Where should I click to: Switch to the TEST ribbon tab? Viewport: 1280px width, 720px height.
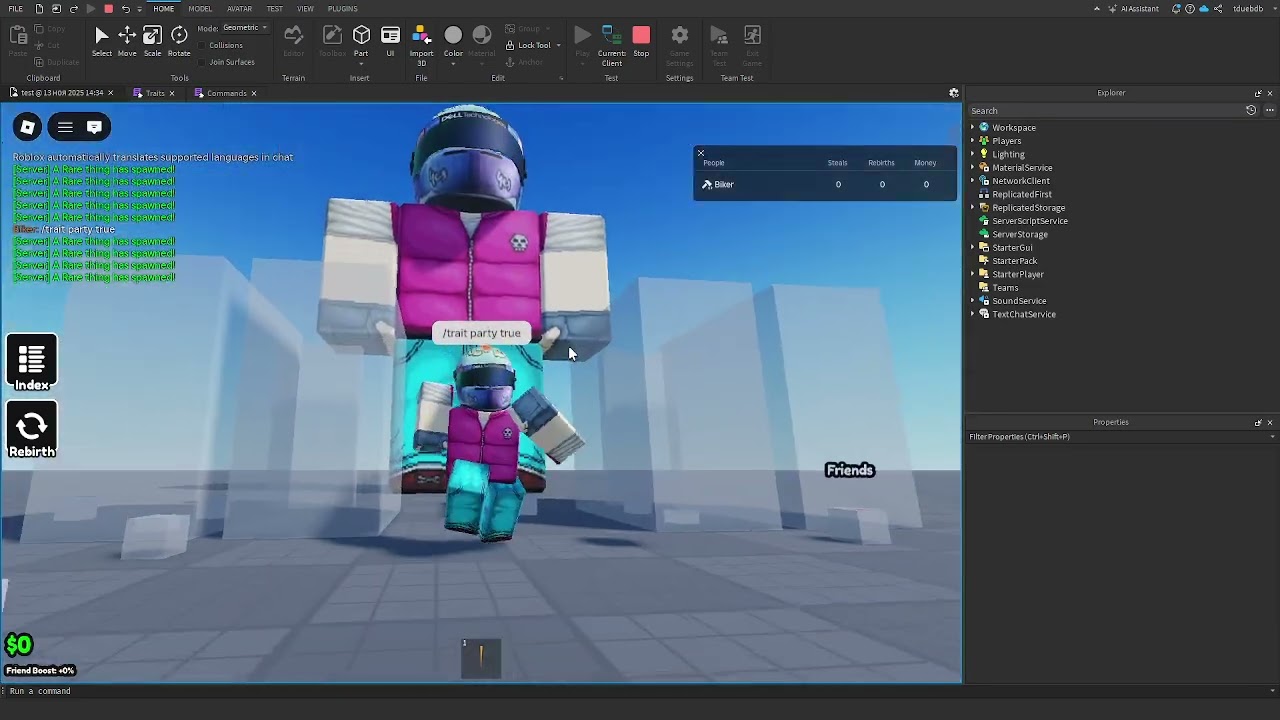pyautogui.click(x=274, y=8)
